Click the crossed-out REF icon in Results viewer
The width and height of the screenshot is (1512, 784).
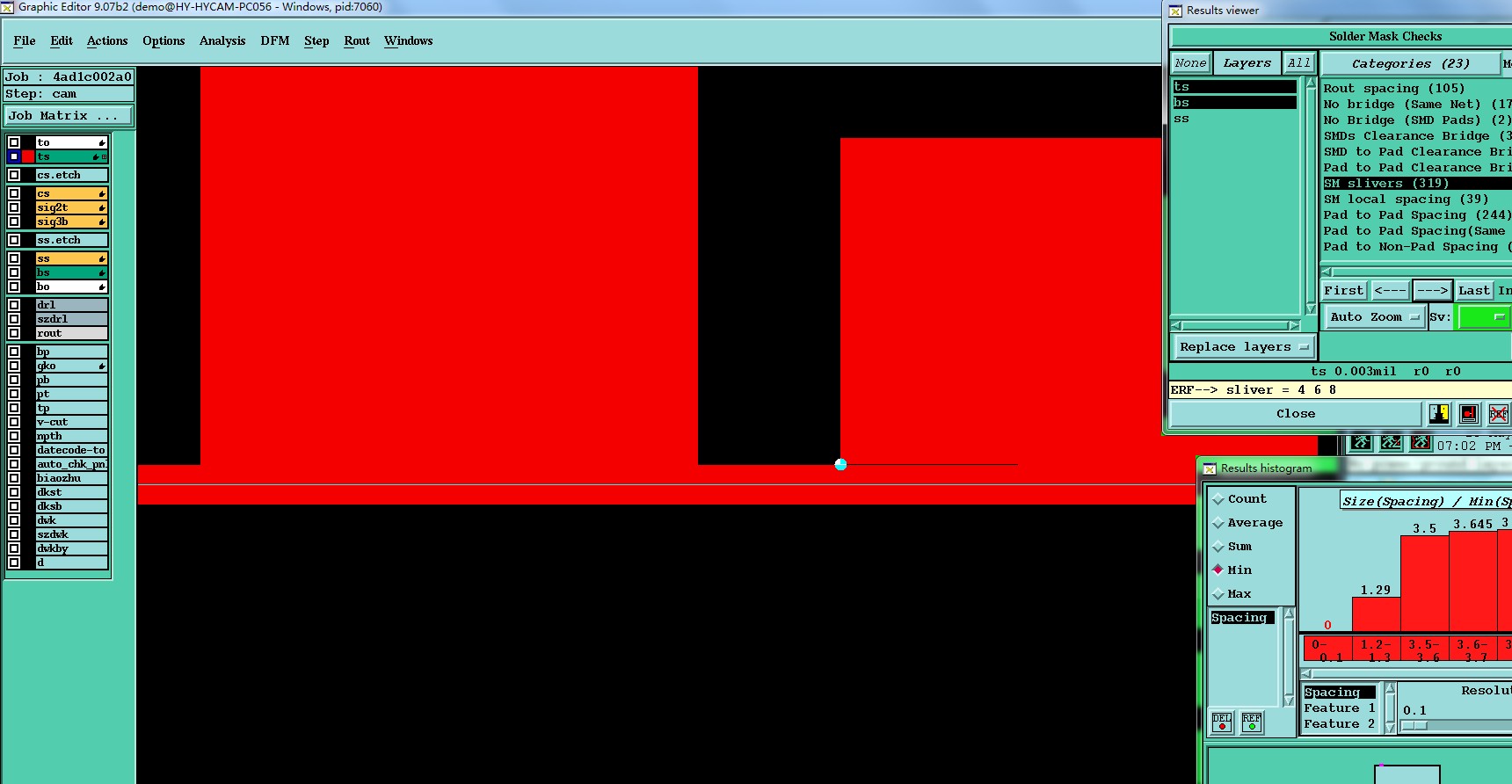(1499, 414)
